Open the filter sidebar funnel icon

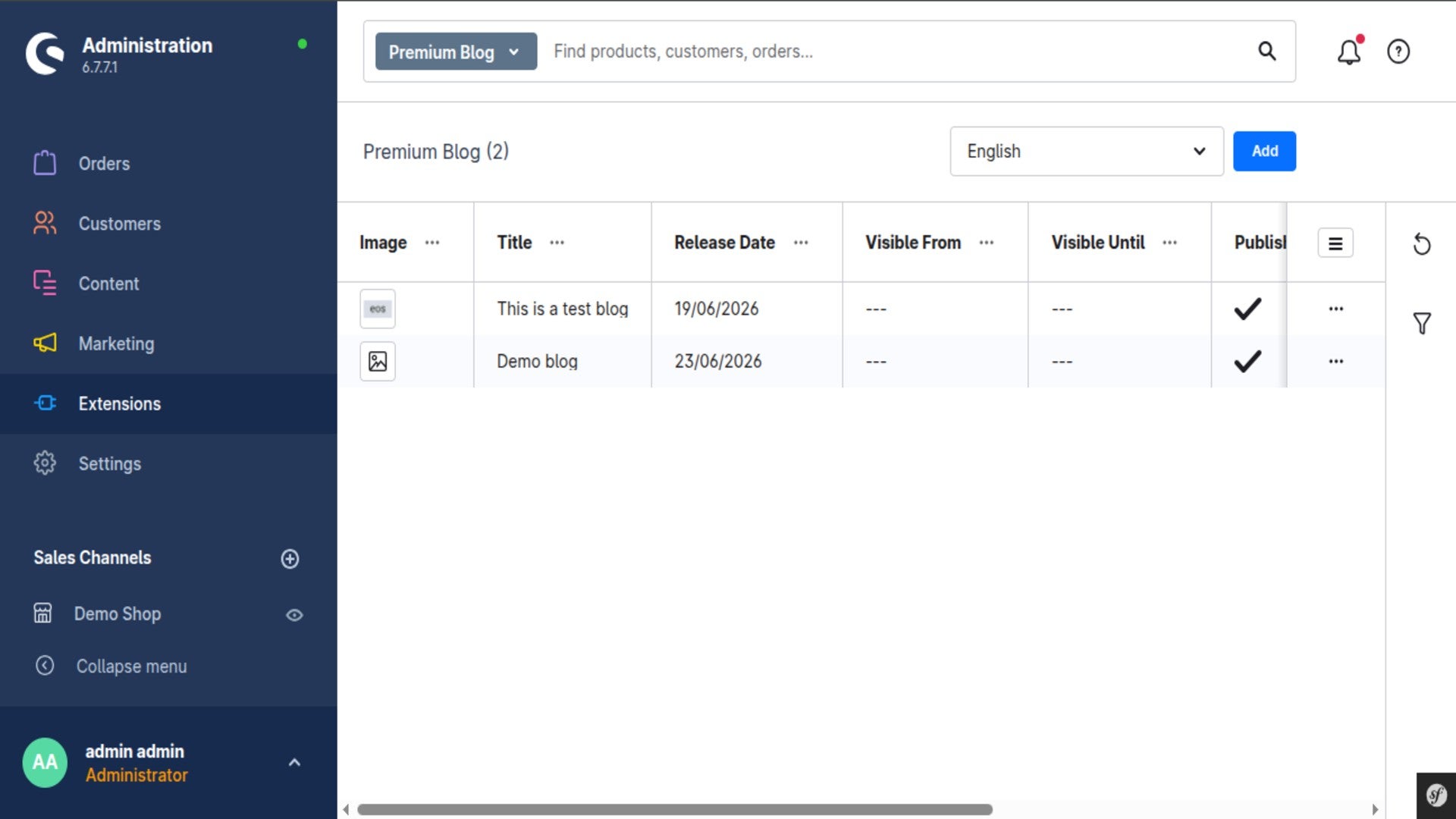pos(1422,323)
